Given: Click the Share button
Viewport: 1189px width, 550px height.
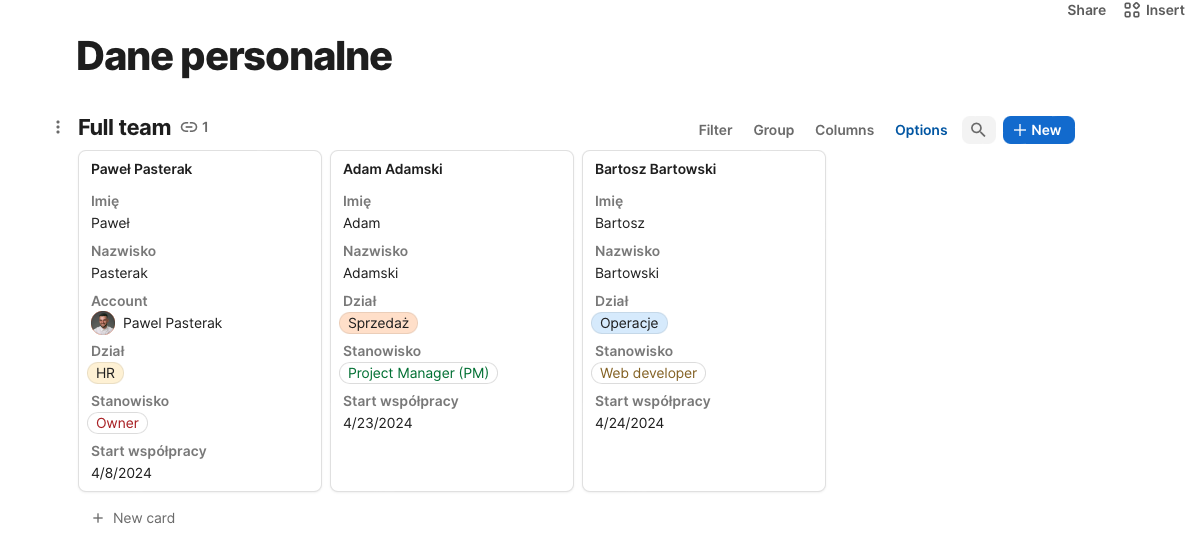Looking at the screenshot, I should [1086, 10].
